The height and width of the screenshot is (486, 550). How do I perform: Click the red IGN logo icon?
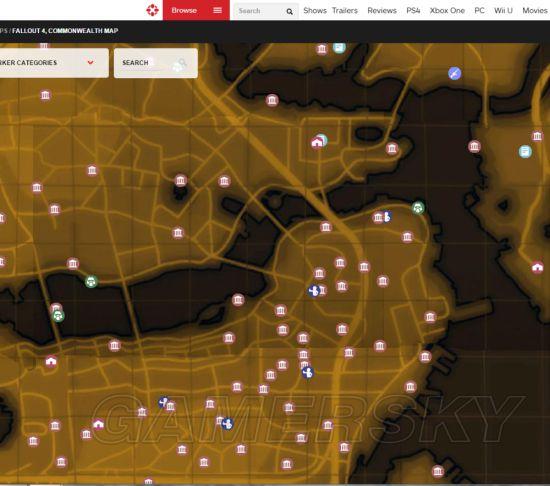[x=152, y=10]
